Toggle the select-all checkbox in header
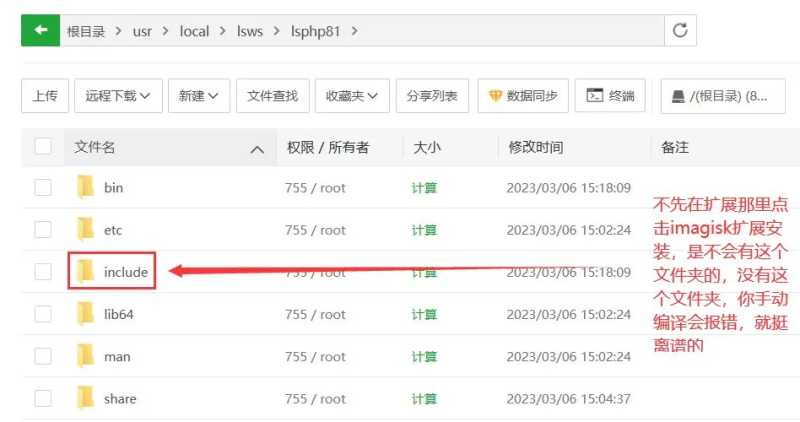800x422 pixels. coord(43,146)
